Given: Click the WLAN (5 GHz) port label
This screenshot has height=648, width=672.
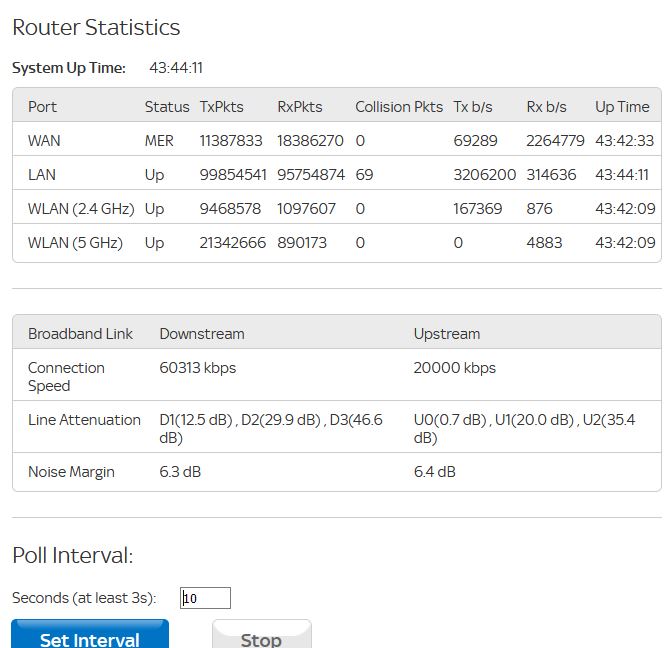Looking at the screenshot, I should (x=75, y=243).
